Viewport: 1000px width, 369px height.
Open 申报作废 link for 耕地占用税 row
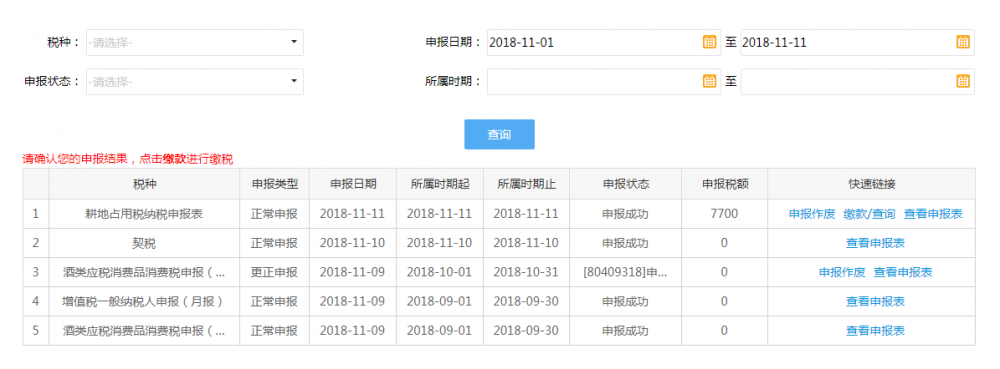pyautogui.click(x=812, y=214)
